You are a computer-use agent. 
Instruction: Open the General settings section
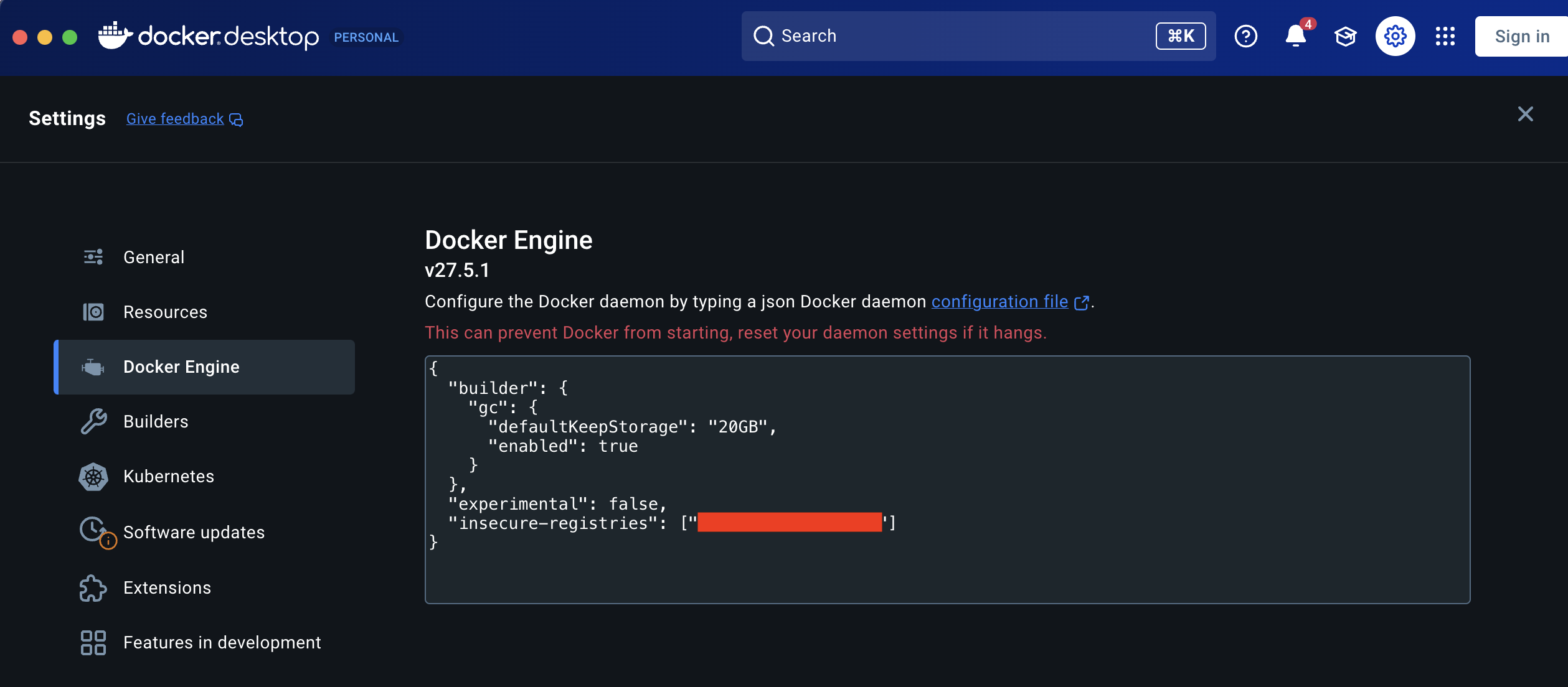(153, 257)
